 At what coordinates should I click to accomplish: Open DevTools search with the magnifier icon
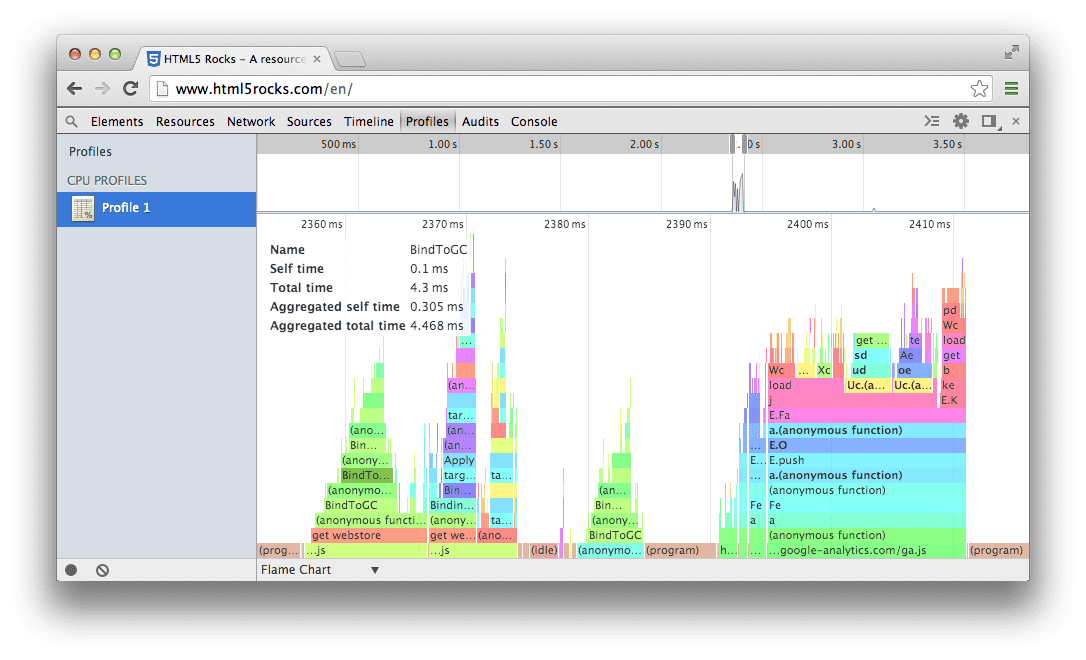(x=70, y=120)
